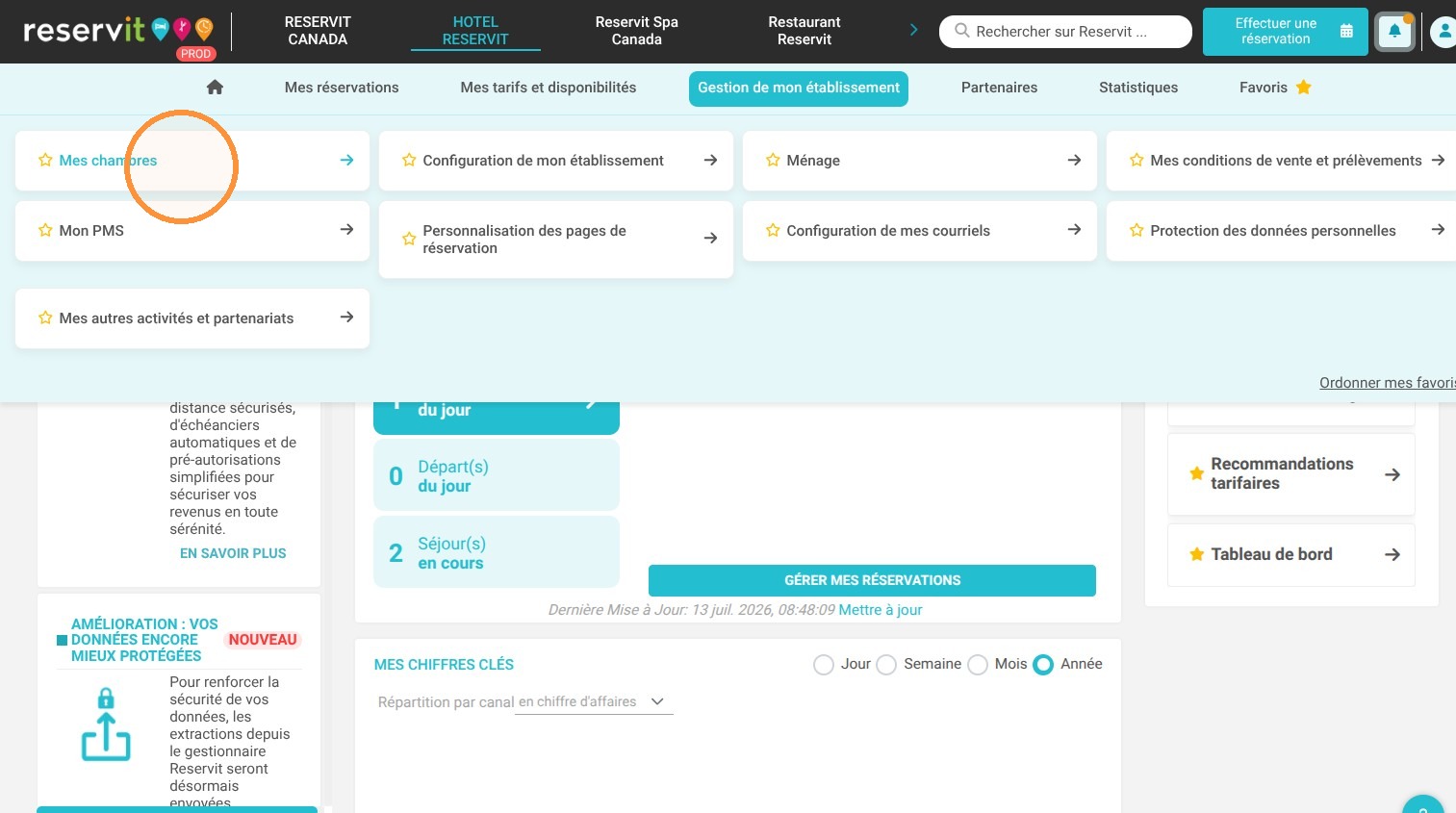Open the Mes tarifs et disponibilités menu
This screenshot has height=813, width=1456.
[549, 88]
